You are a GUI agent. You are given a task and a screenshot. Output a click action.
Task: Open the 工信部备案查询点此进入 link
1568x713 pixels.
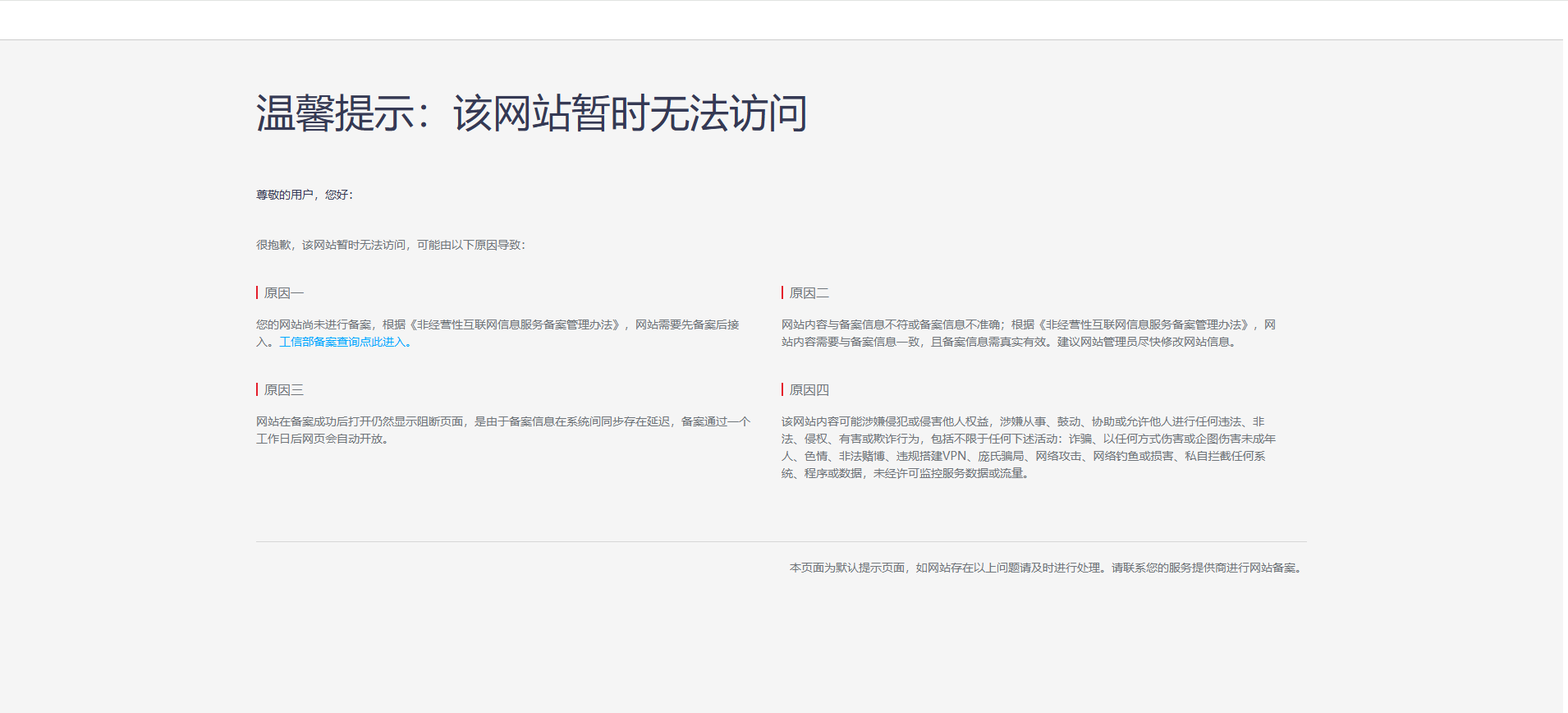345,342
